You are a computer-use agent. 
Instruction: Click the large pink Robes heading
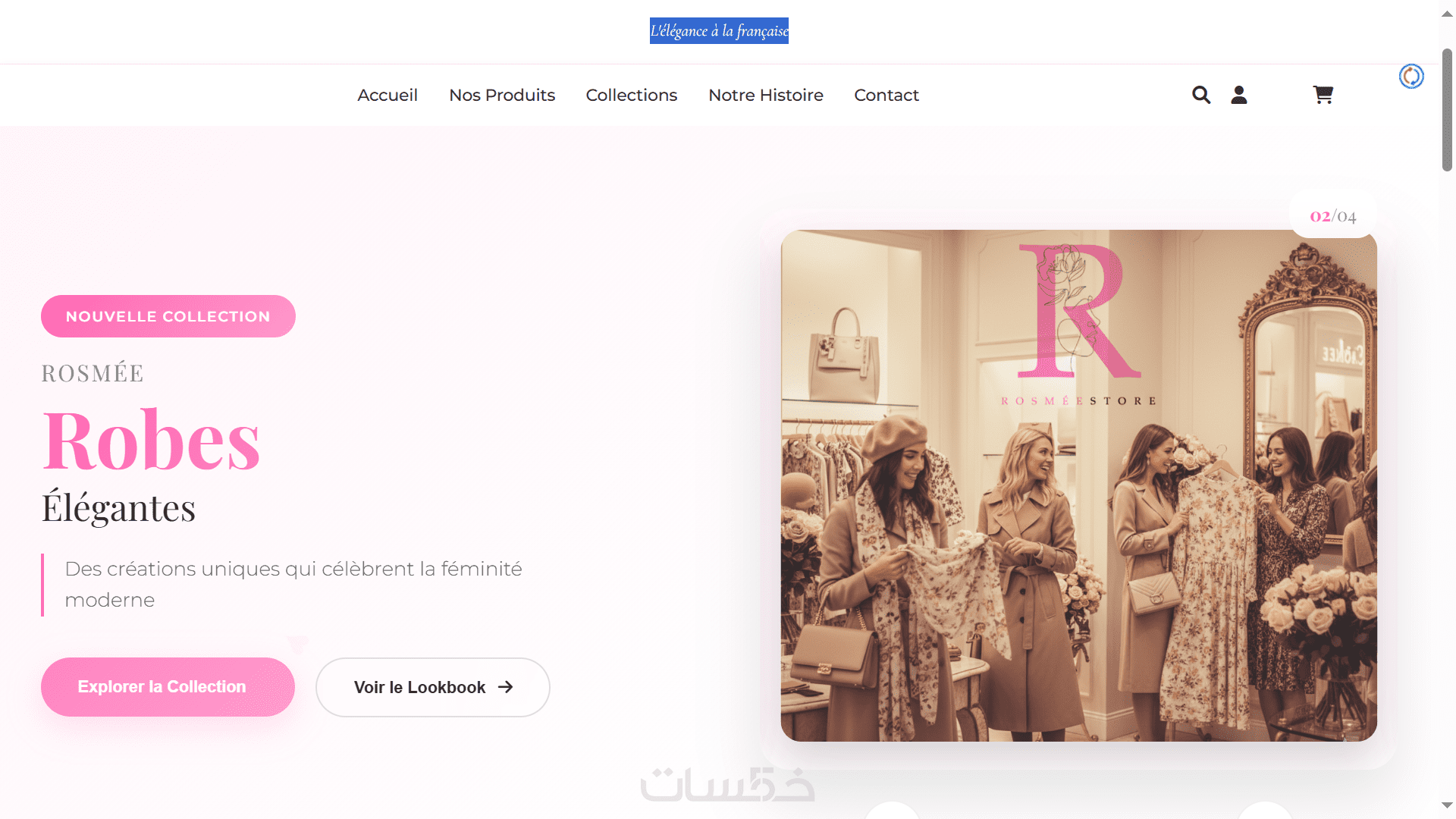tap(151, 441)
